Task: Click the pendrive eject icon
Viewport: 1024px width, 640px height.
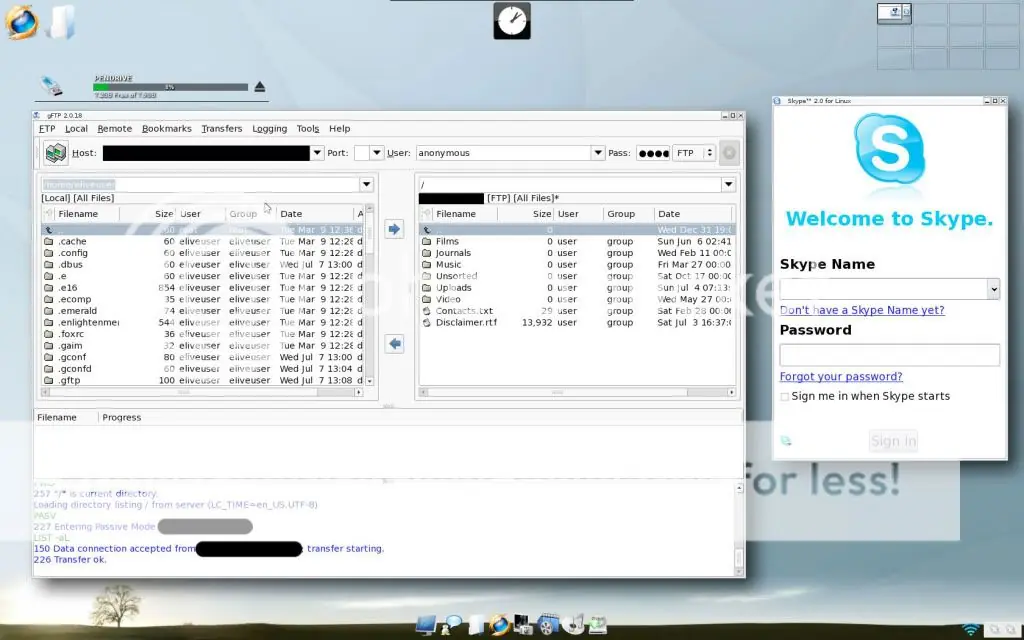Action: (260, 87)
